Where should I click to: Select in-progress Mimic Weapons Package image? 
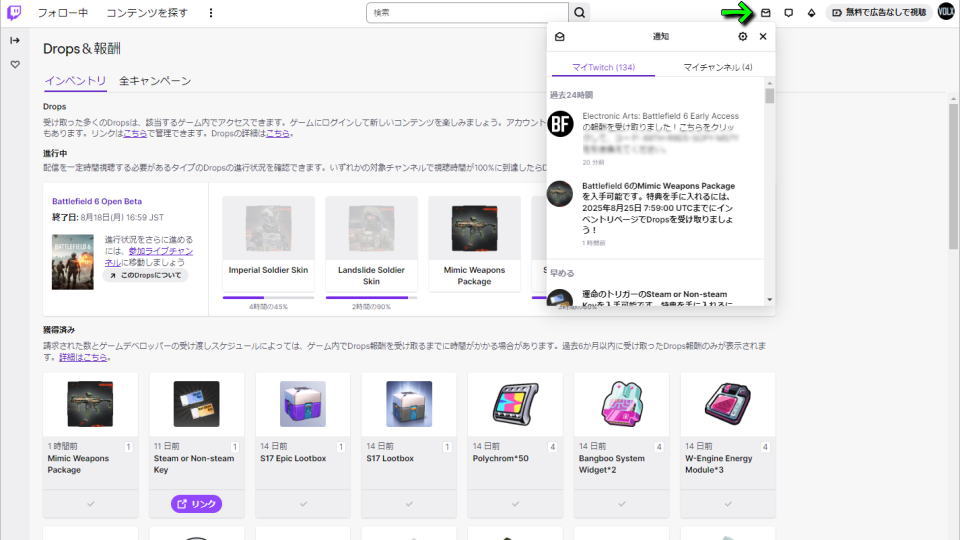[474, 228]
